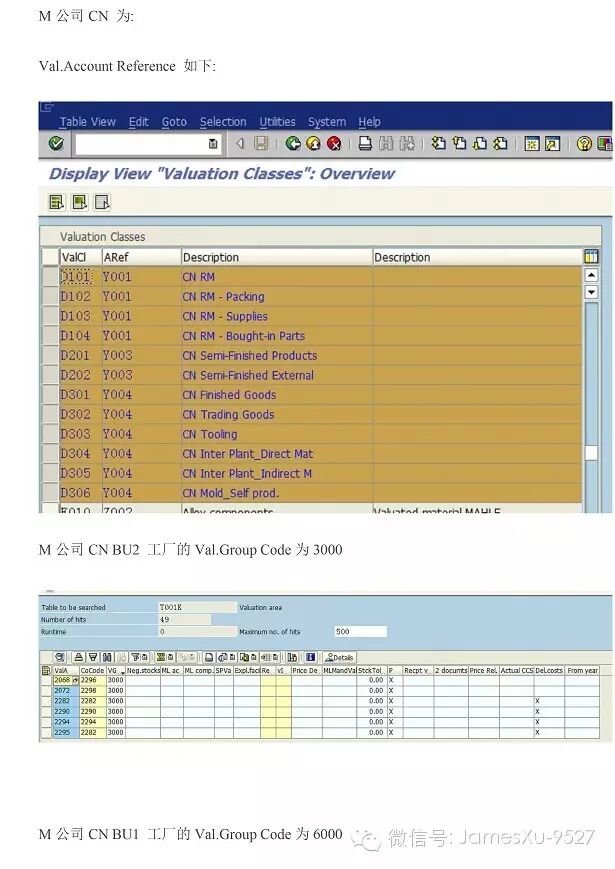The image size is (615, 869).
Task: Open the Utilities menu
Action: pyautogui.click(x=277, y=121)
